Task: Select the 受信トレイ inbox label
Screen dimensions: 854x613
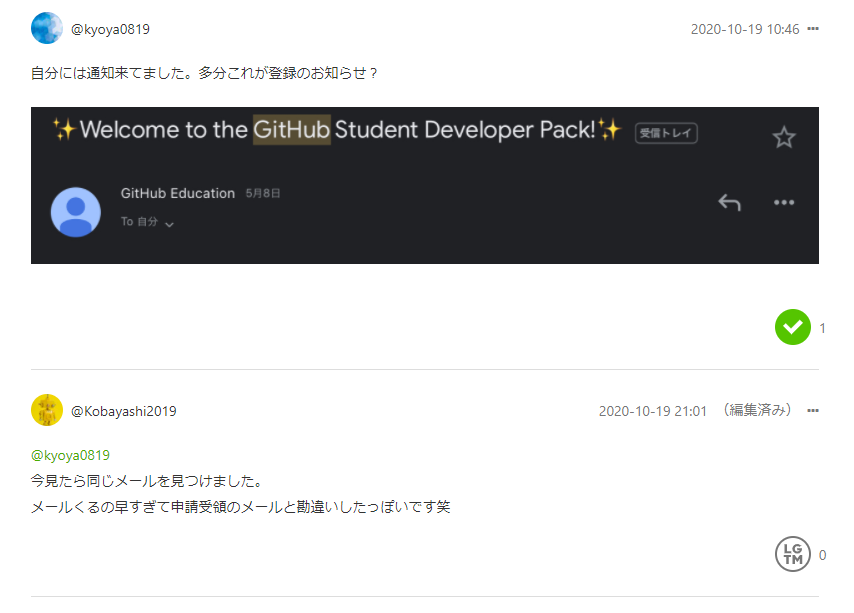Action: 666,132
